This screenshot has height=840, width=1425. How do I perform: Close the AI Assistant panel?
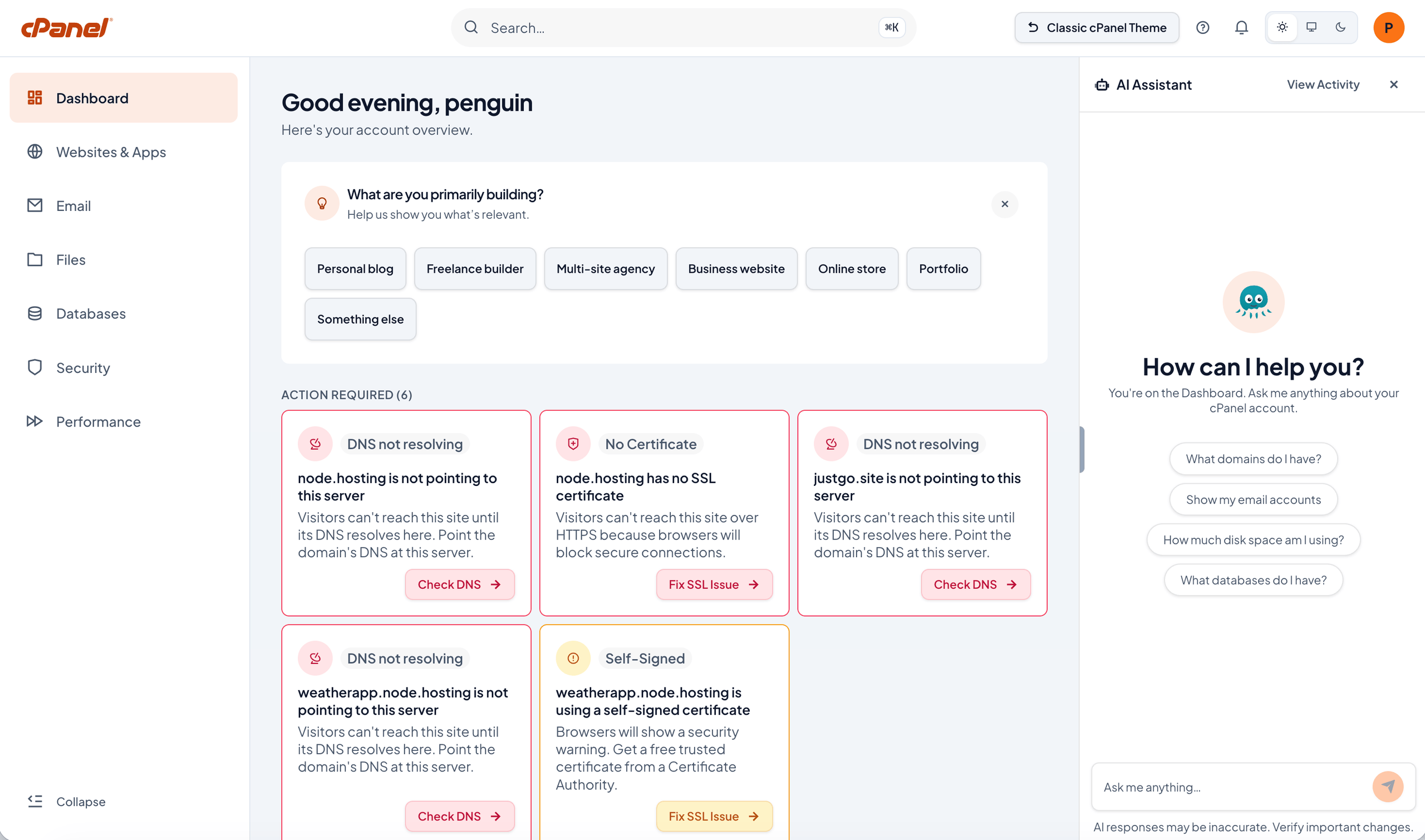[1393, 85]
